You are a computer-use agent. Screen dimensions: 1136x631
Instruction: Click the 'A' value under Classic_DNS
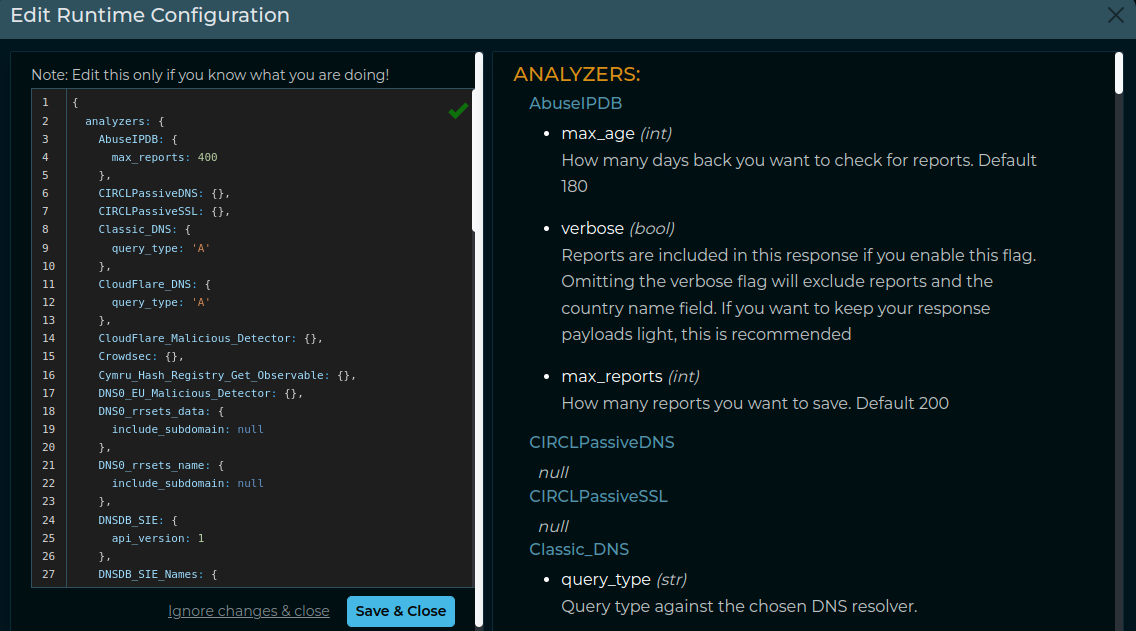[x=201, y=248]
